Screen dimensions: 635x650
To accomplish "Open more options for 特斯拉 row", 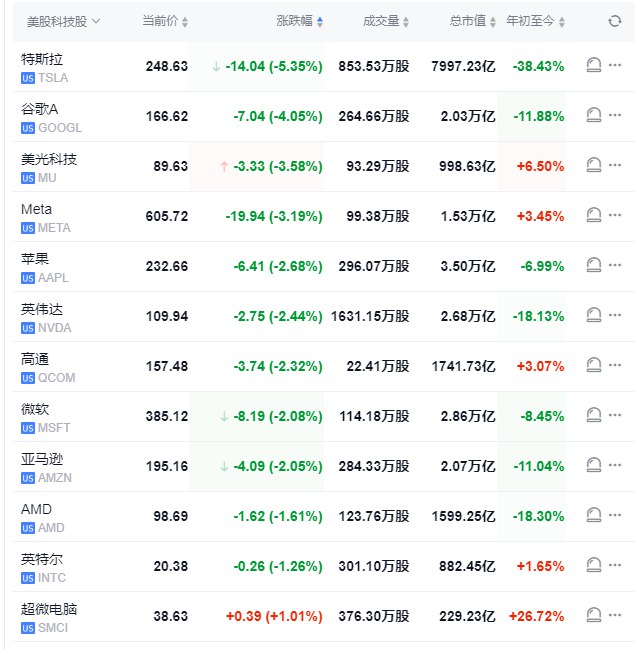I will (615, 65).
